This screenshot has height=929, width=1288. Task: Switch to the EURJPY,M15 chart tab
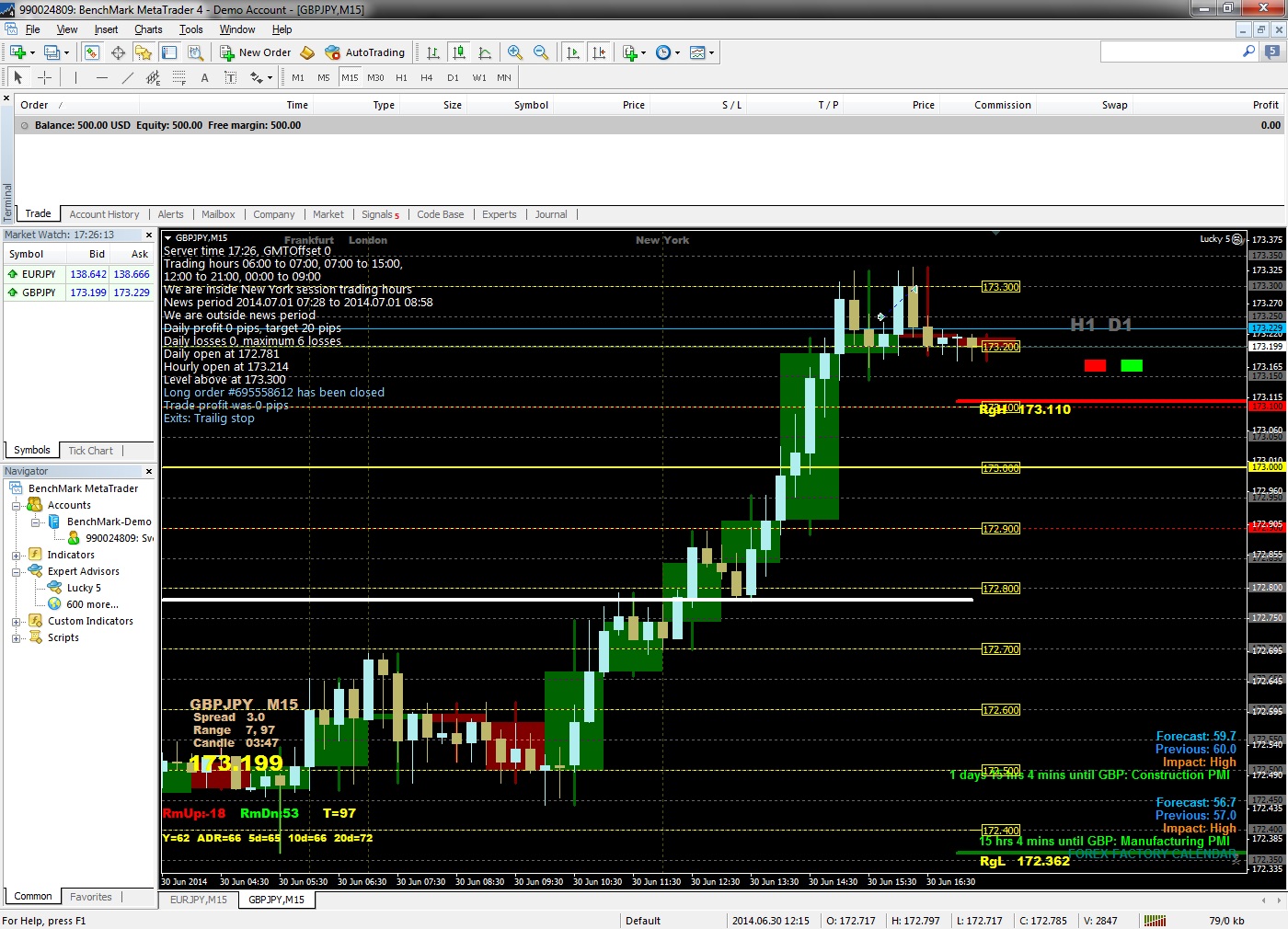pyautogui.click(x=199, y=900)
